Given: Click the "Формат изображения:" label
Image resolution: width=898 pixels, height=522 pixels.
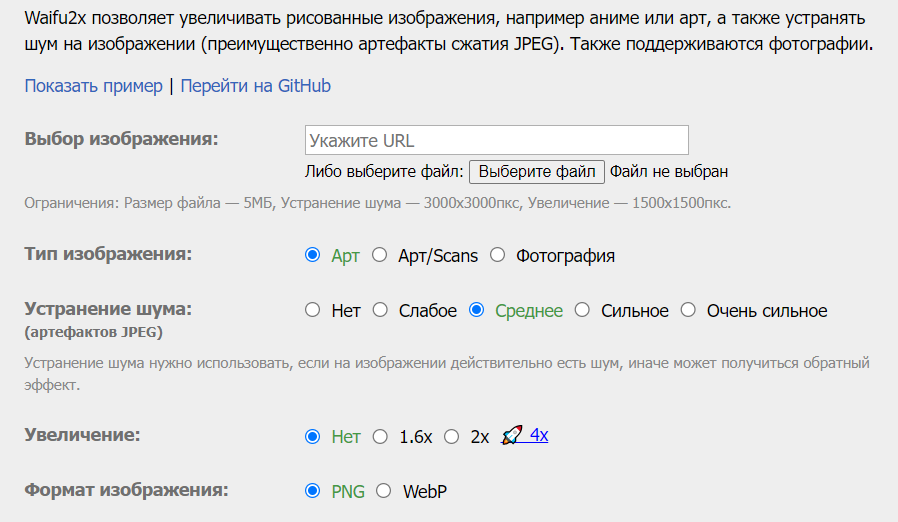Looking at the screenshot, I should pyautogui.click(x=127, y=490).
